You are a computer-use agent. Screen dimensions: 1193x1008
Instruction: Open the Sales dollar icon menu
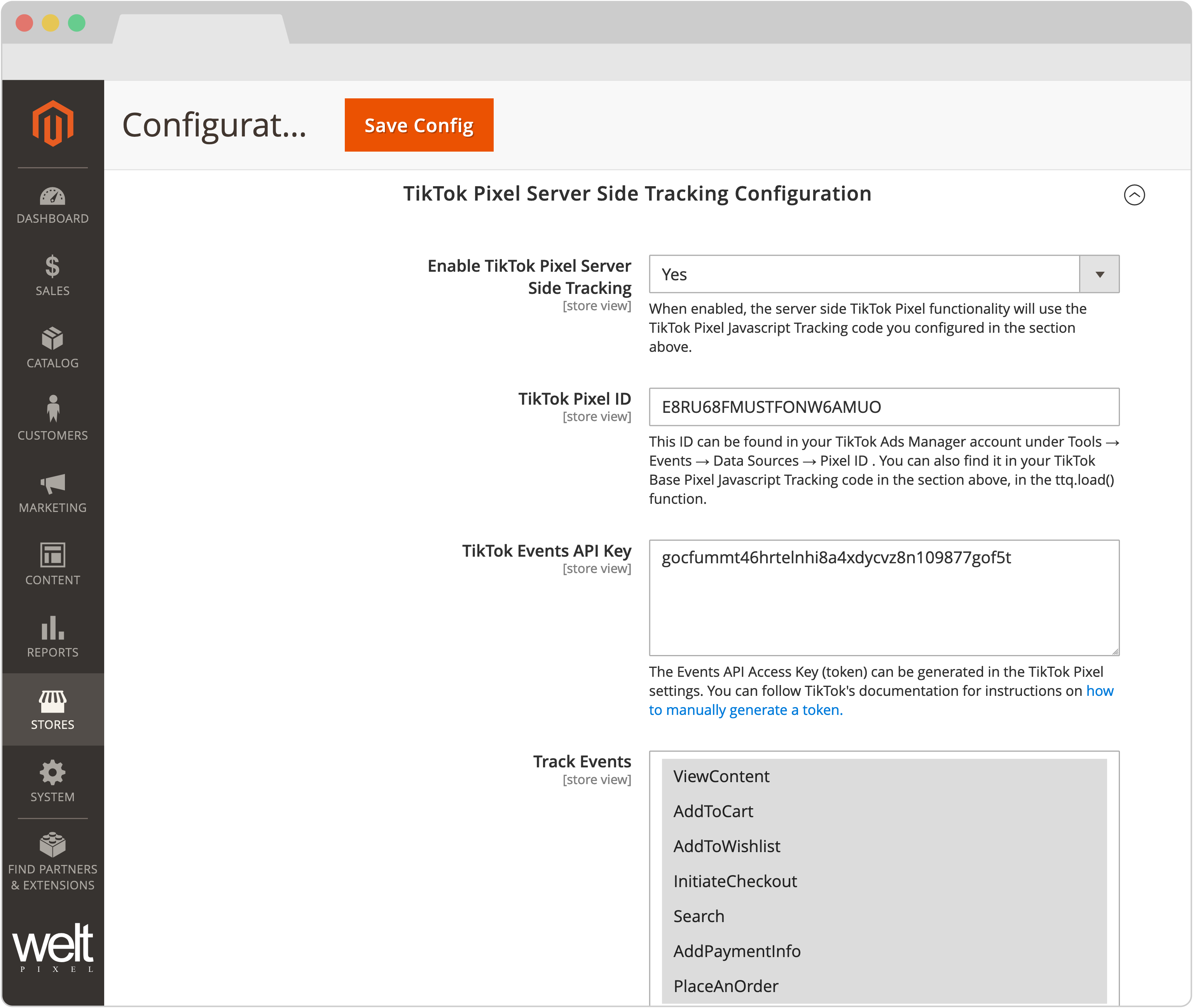52,276
